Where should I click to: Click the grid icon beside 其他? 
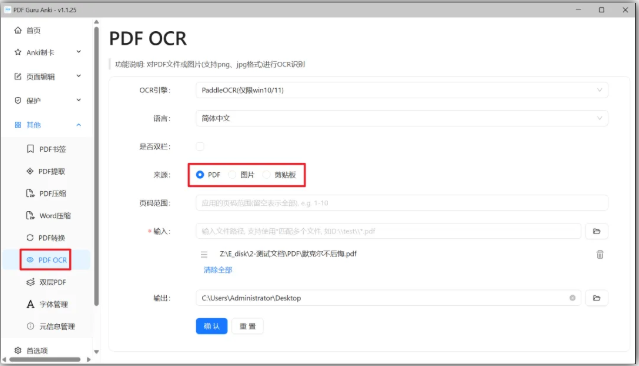[x=18, y=125]
